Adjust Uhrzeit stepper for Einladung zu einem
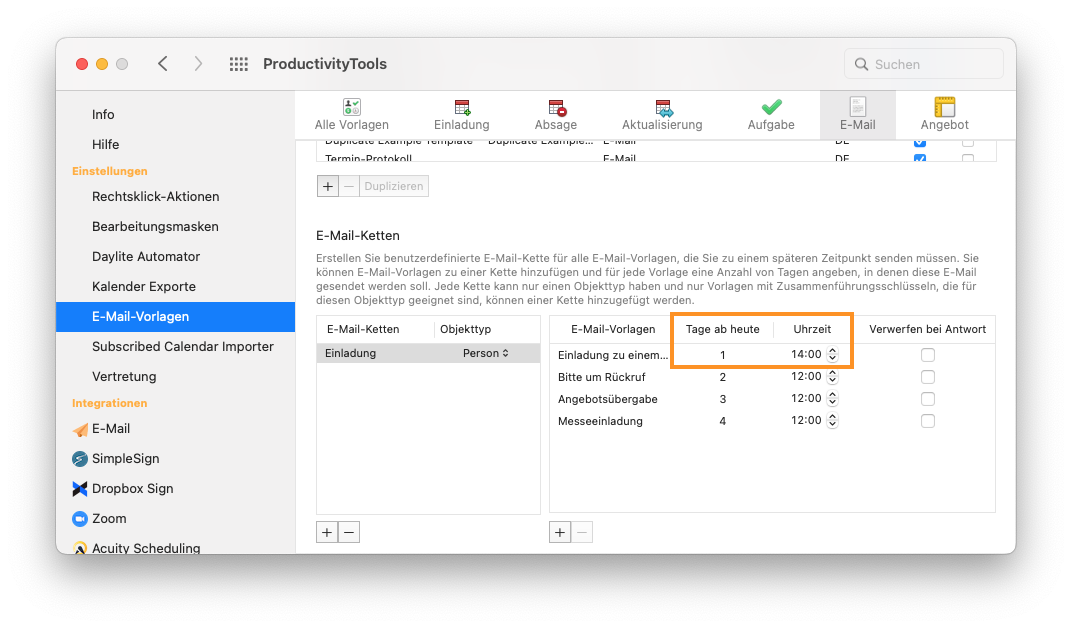The image size is (1072, 628). 832,355
